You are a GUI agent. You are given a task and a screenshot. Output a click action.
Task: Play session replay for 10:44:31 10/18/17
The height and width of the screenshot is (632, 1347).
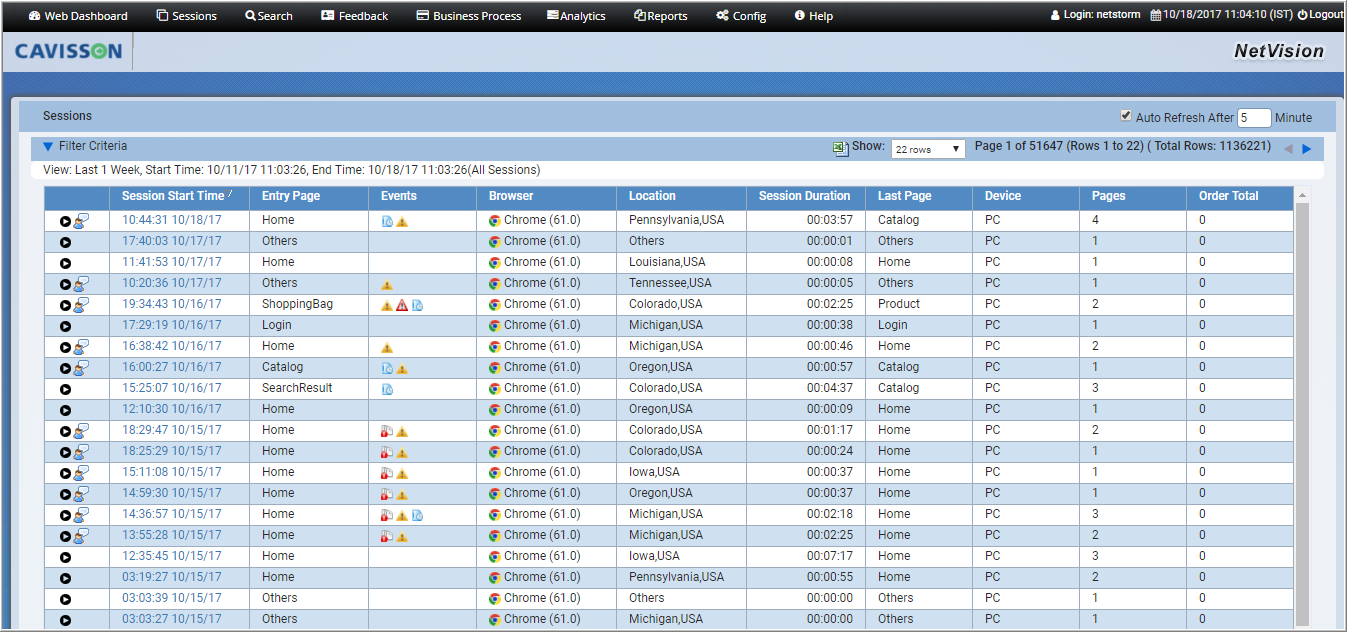coord(65,221)
